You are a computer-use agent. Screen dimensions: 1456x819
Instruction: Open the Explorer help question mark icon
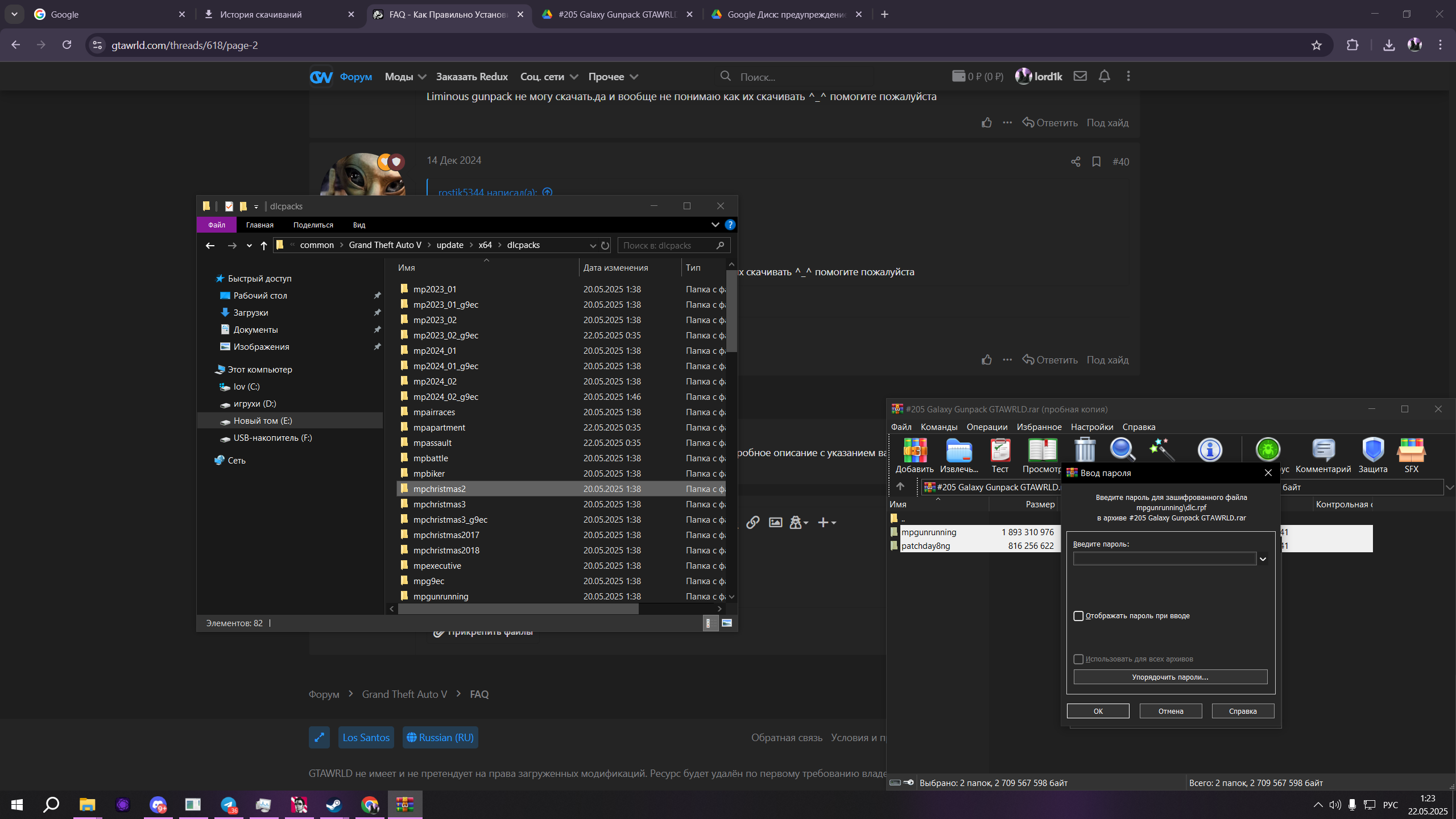(730, 225)
